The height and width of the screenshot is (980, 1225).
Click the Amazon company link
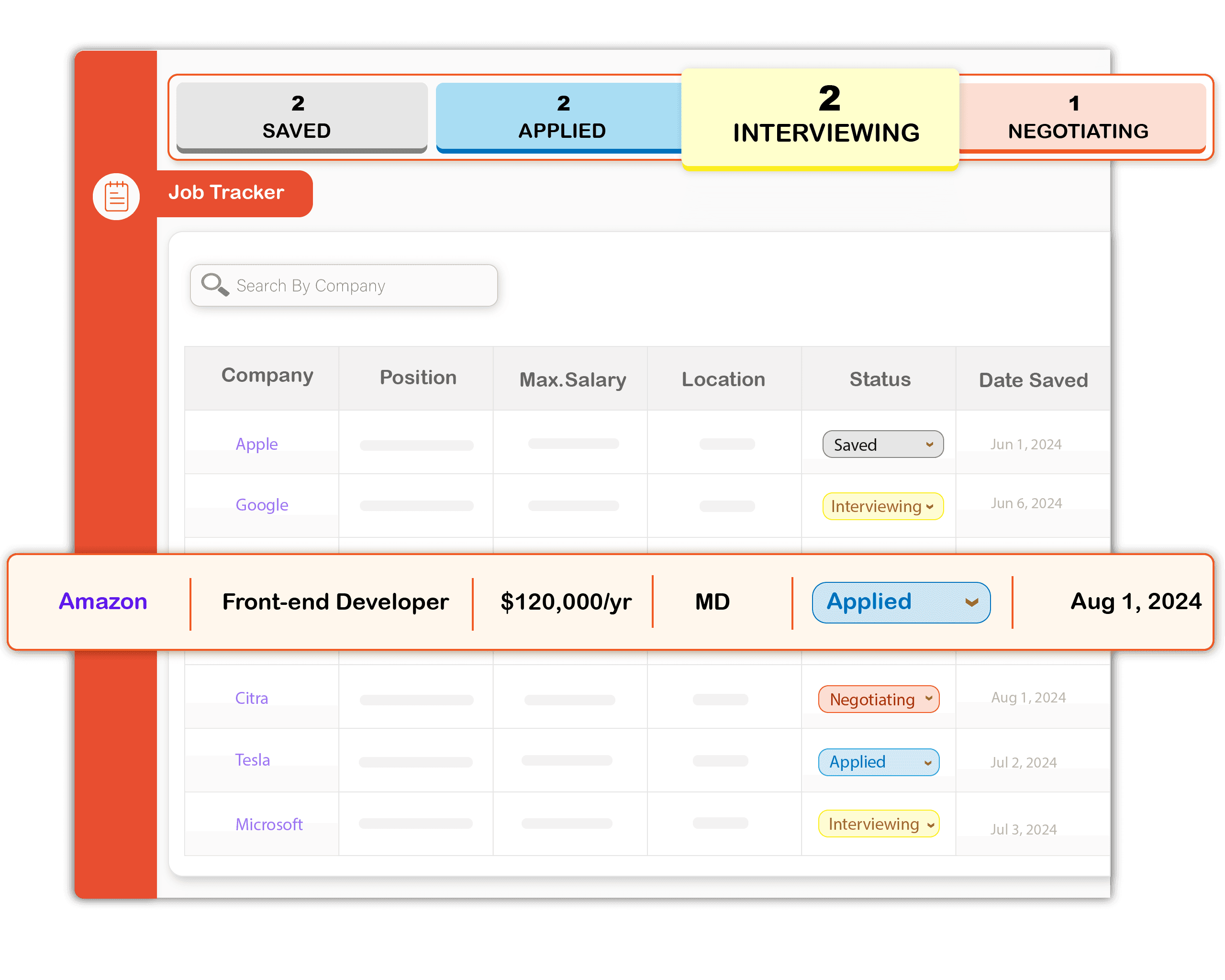[103, 601]
